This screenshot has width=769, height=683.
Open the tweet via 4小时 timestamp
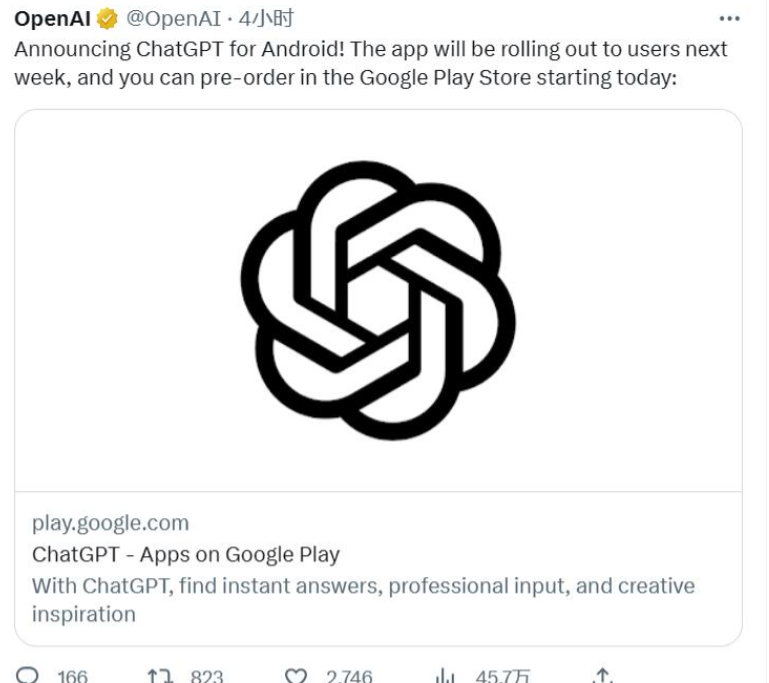(266, 19)
